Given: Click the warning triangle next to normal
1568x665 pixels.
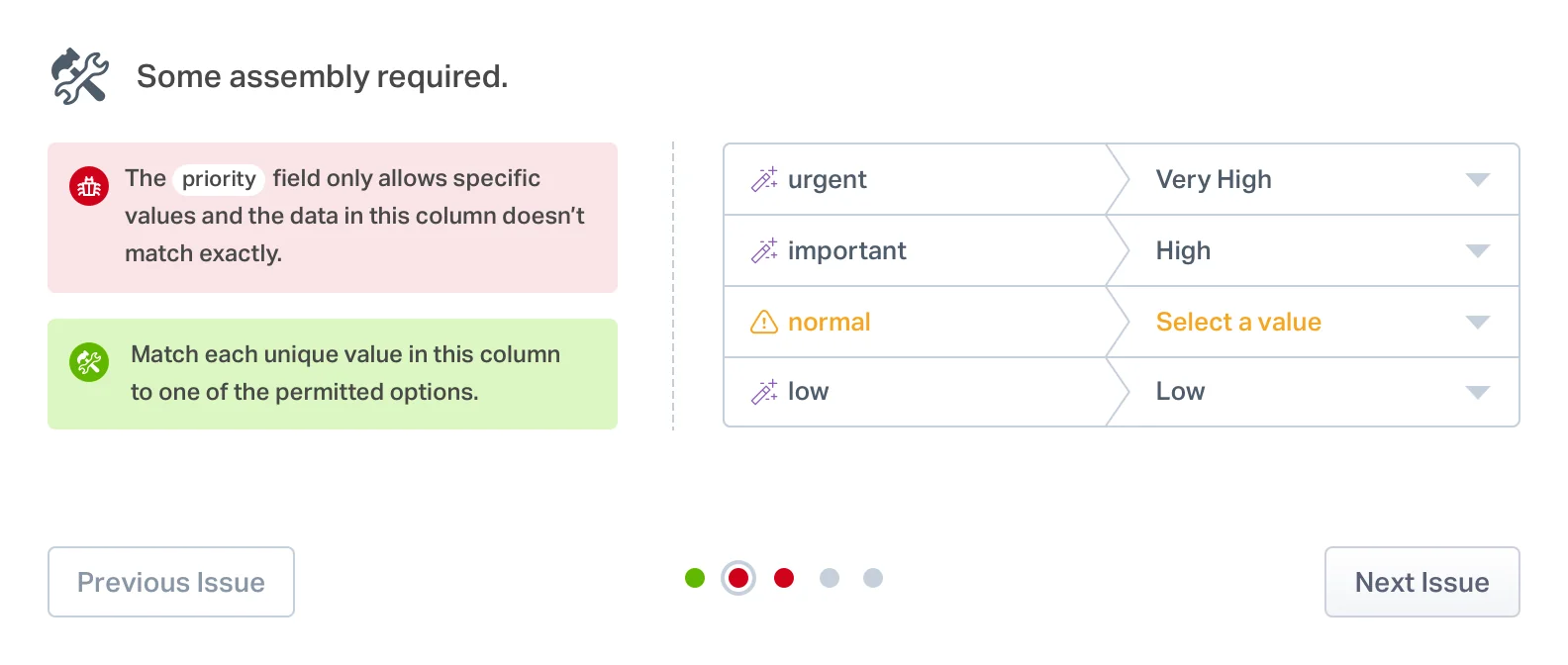Looking at the screenshot, I should 763,322.
